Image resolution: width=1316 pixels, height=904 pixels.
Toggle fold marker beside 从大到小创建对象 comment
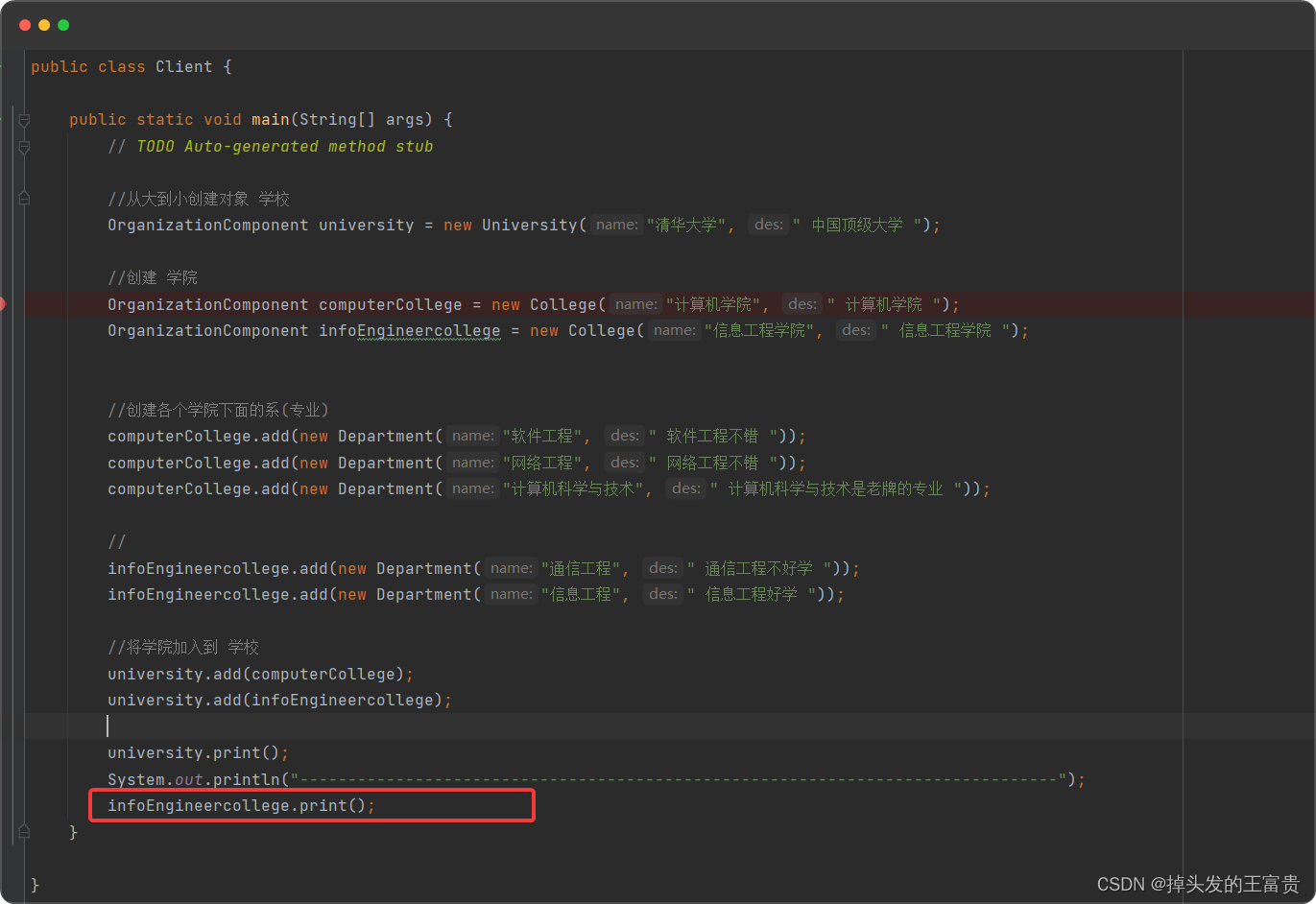pyautogui.click(x=24, y=199)
